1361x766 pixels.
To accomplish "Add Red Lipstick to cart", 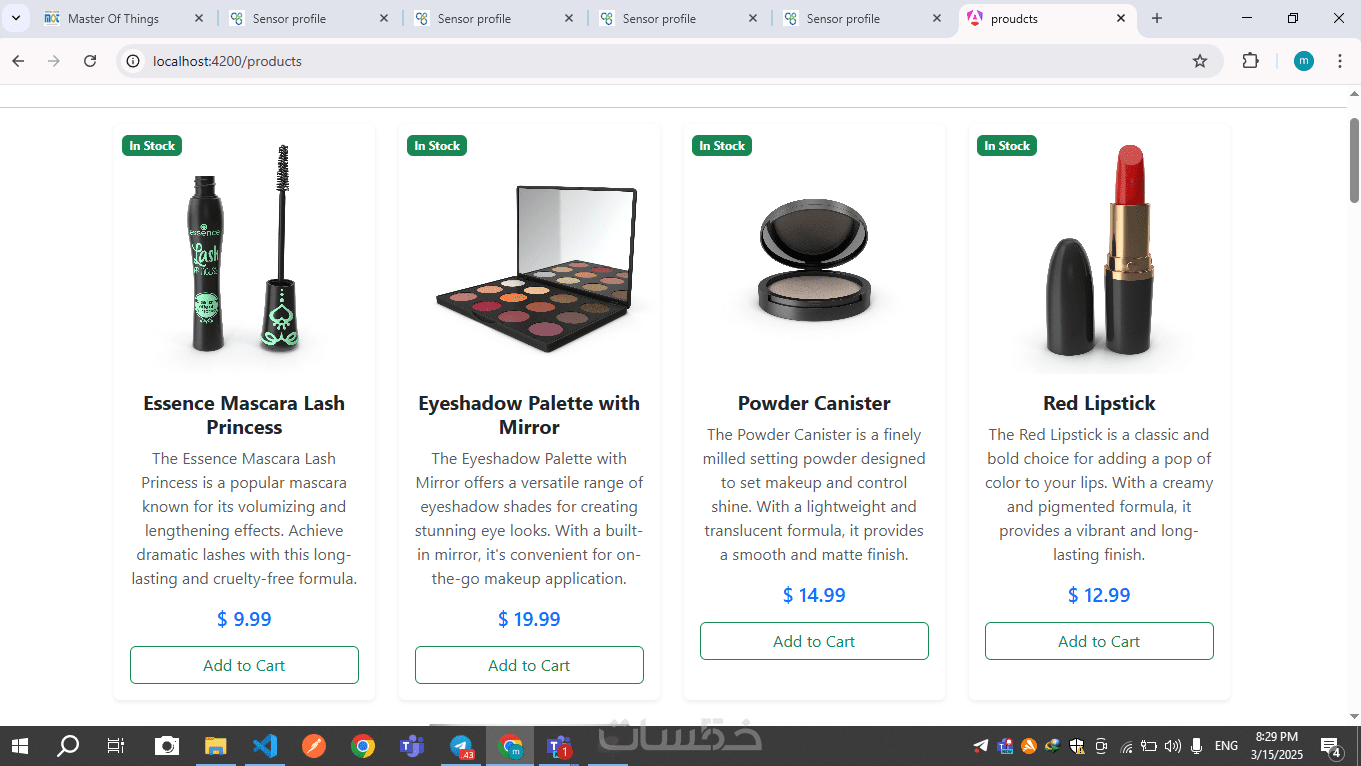I will 1099,641.
